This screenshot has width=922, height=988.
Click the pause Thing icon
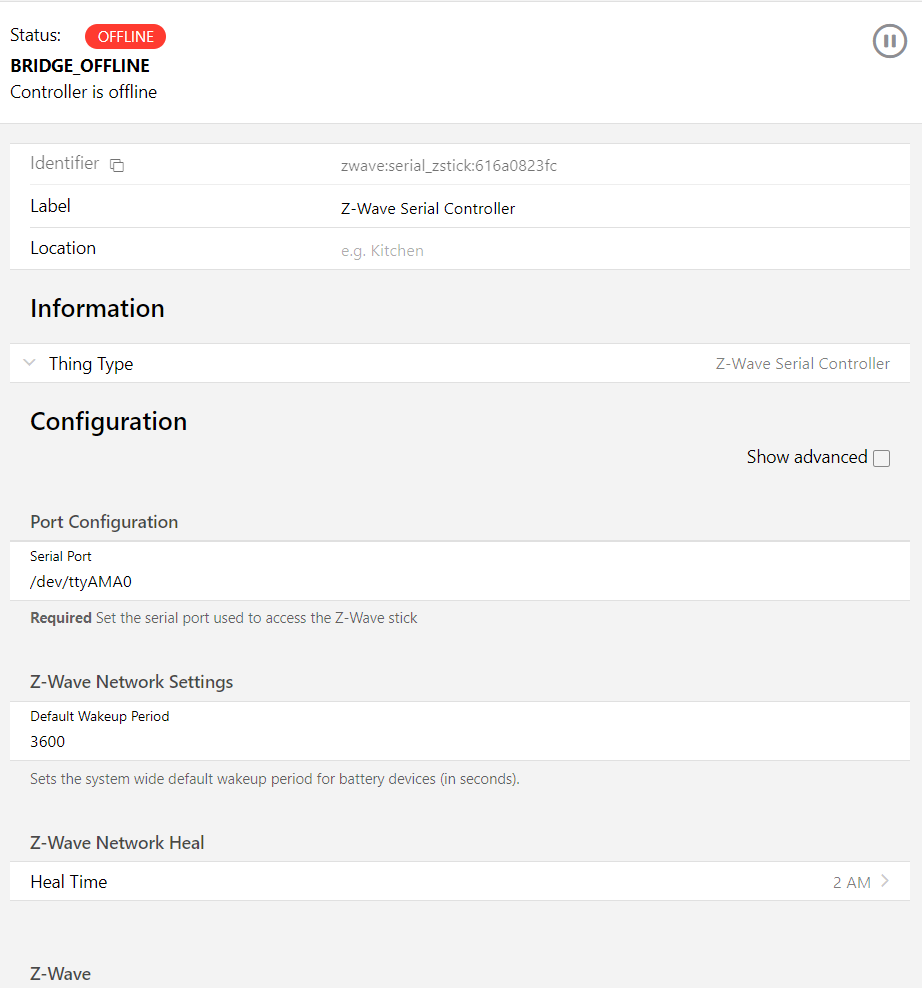click(x=889, y=41)
